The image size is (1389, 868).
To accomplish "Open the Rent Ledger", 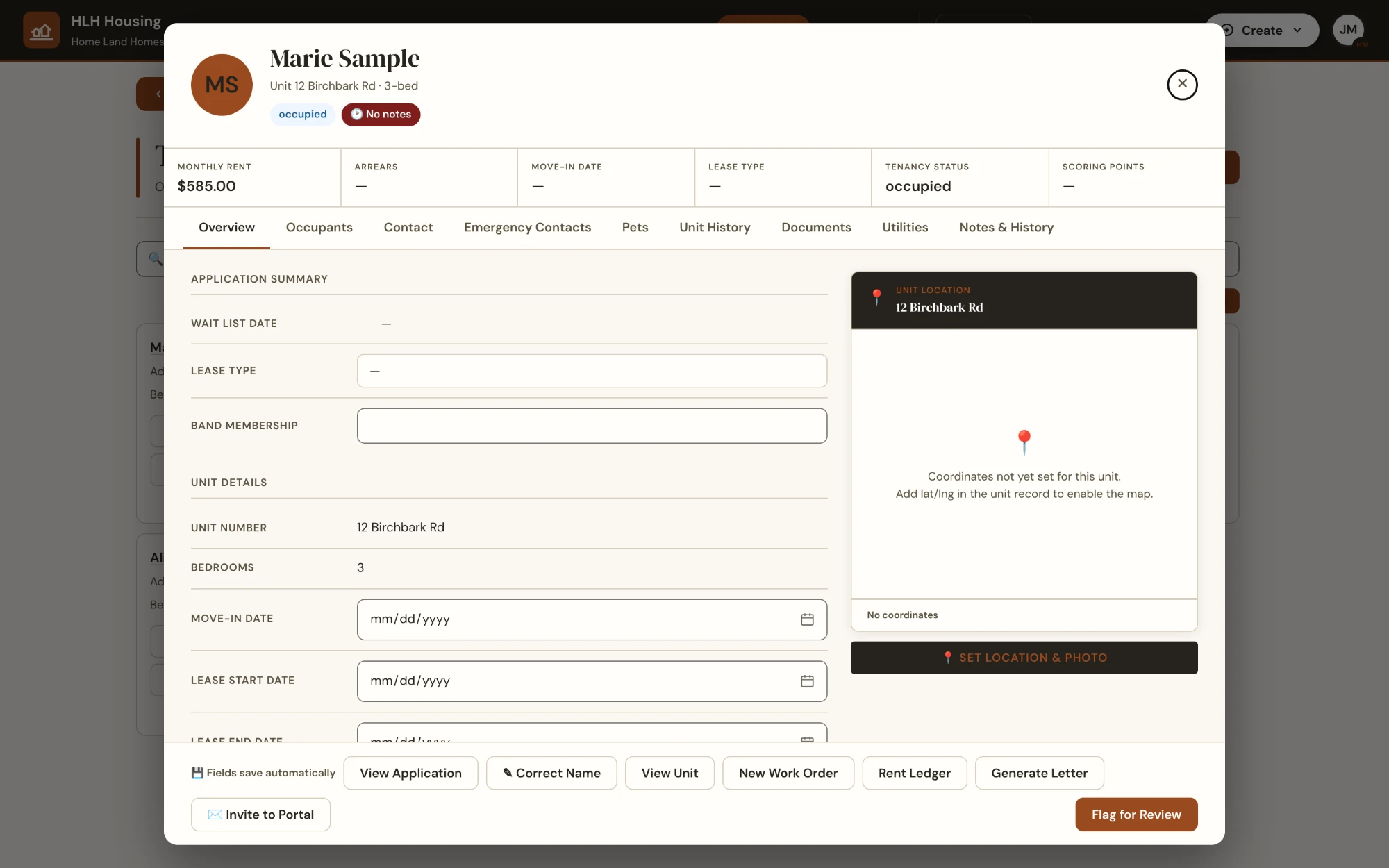I will pos(915,773).
